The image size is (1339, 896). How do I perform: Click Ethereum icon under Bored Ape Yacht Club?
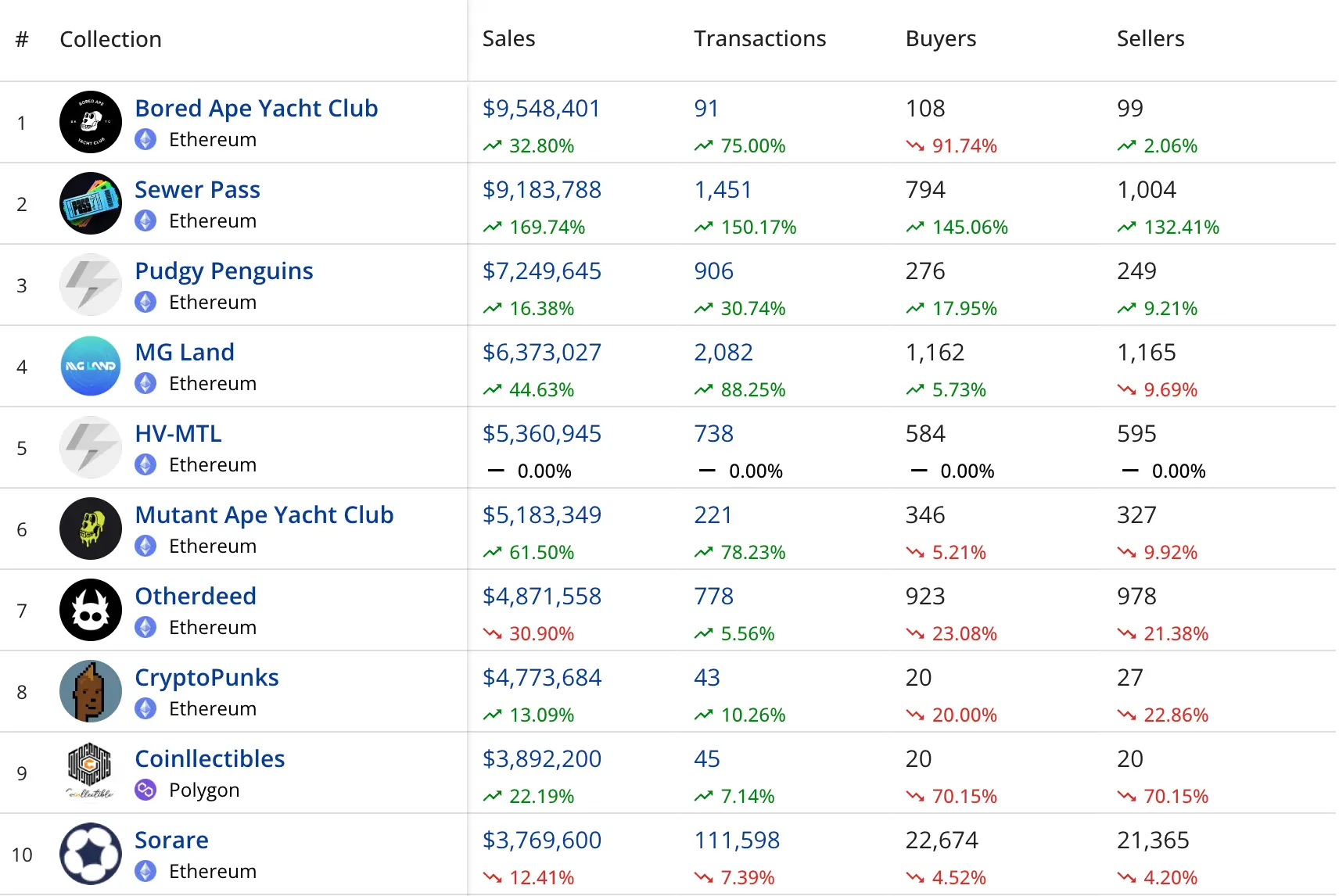[x=145, y=139]
